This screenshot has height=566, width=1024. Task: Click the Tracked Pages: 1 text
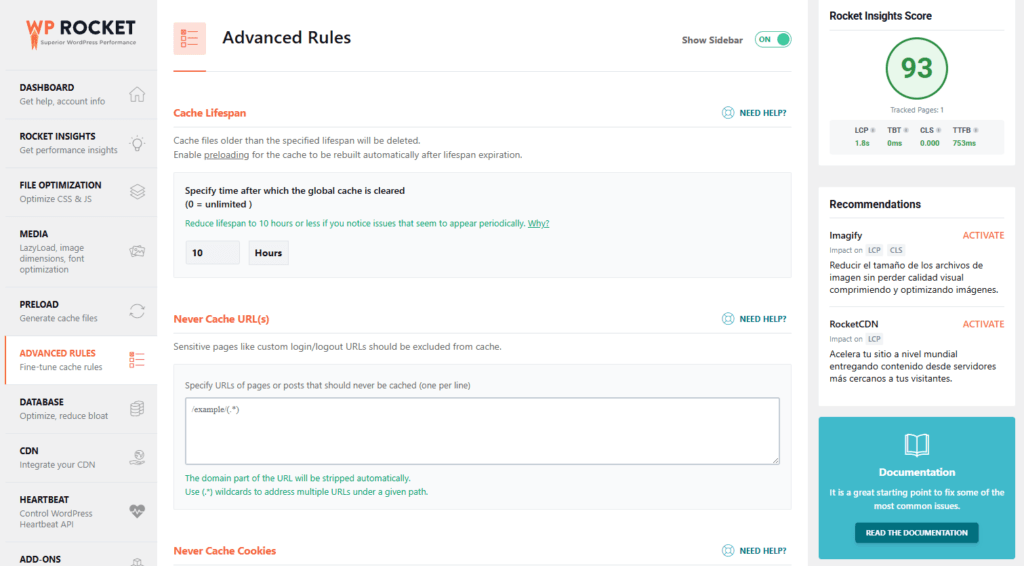coord(916,110)
